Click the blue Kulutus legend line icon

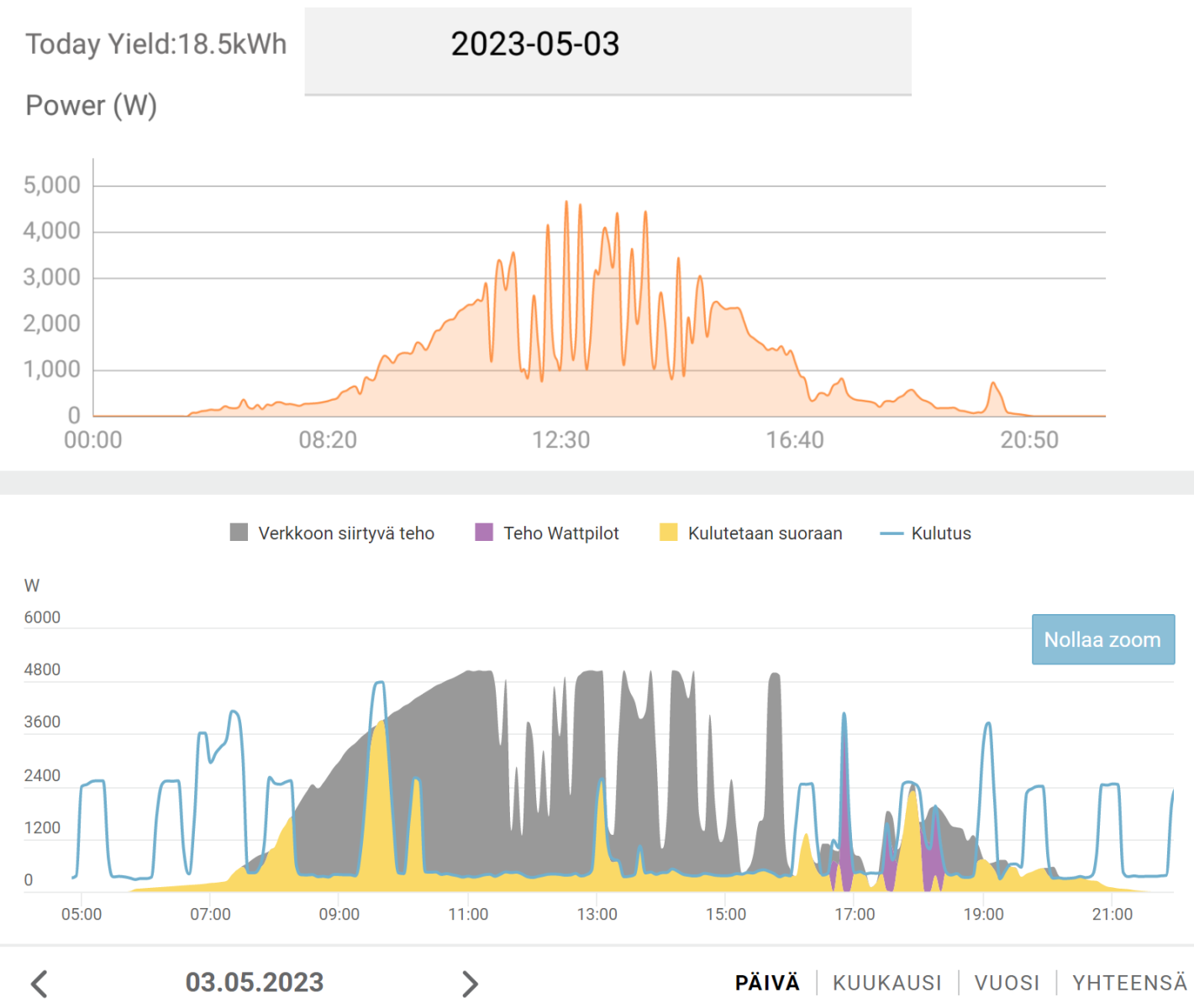(892, 533)
